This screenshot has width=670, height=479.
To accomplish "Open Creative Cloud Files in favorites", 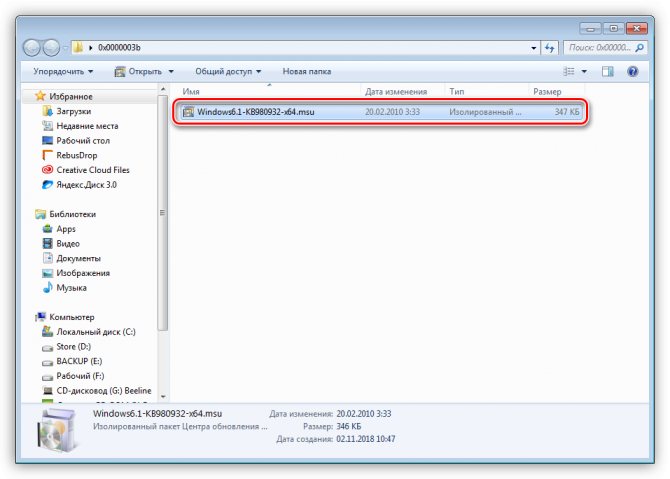I will pos(93,170).
